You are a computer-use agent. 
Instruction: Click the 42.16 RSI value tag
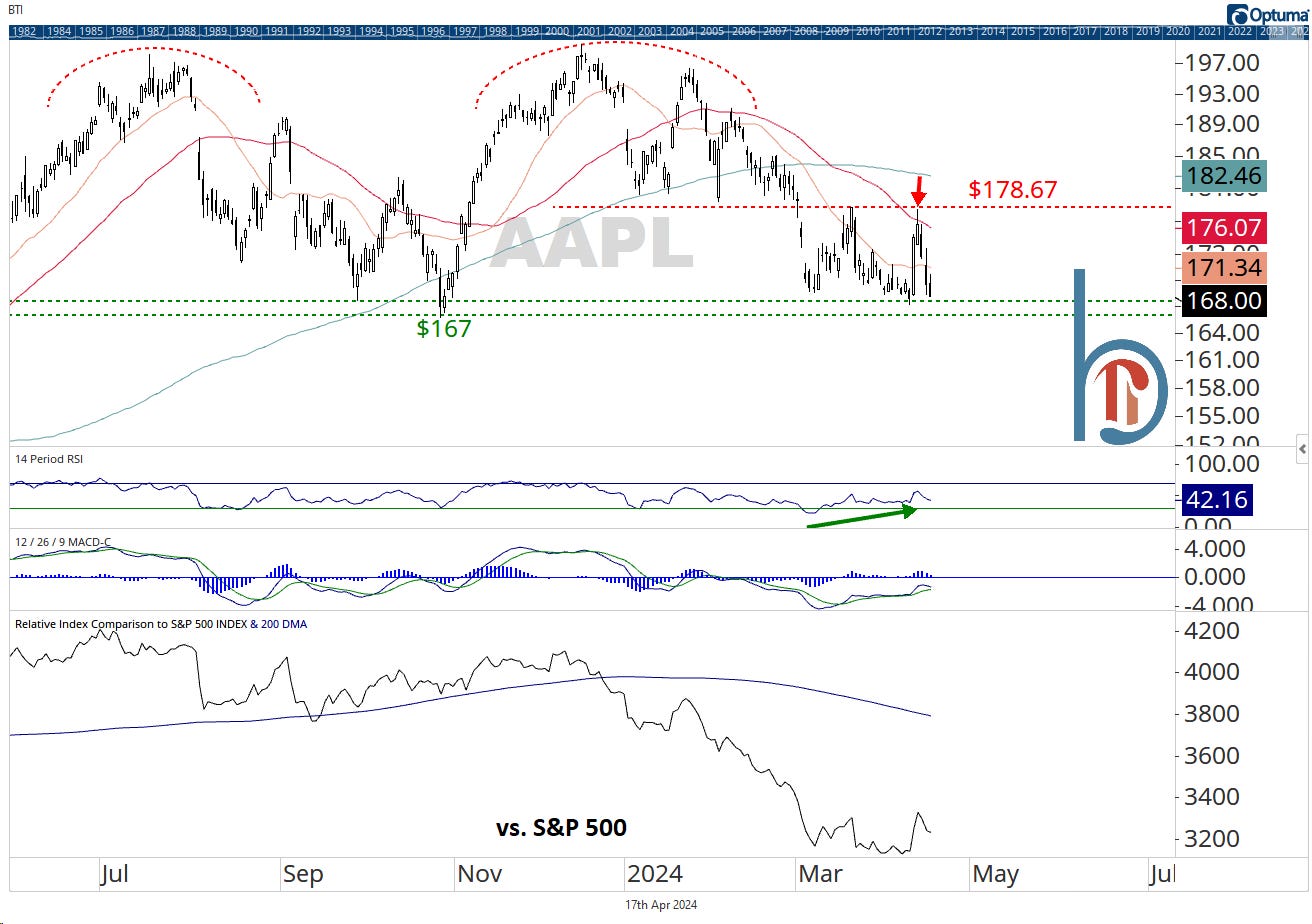pos(1217,499)
